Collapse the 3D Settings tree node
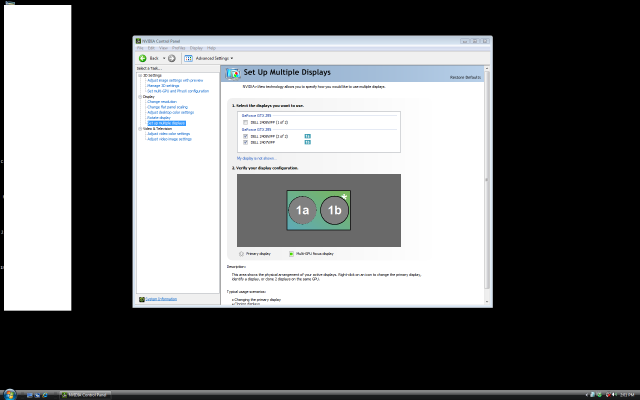The image size is (640, 400). pyautogui.click(x=140, y=76)
